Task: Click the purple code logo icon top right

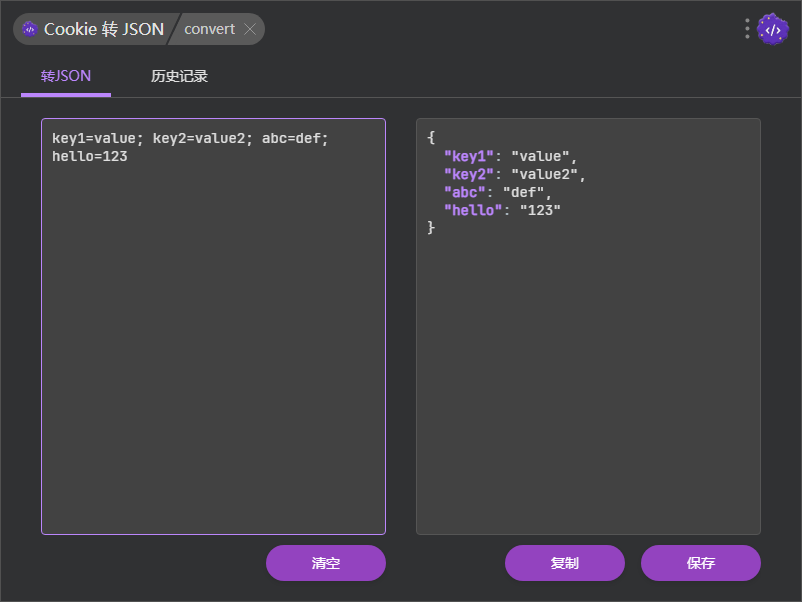Action: coord(772,29)
